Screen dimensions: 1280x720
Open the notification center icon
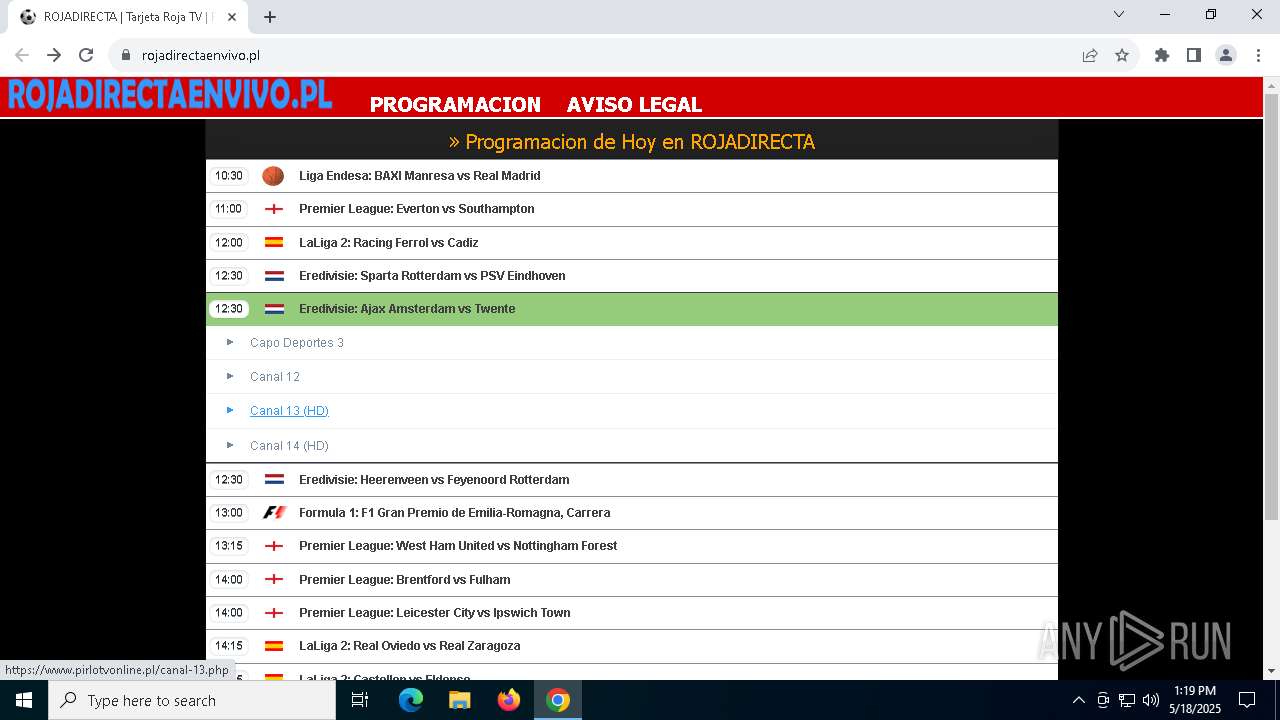(x=1247, y=700)
